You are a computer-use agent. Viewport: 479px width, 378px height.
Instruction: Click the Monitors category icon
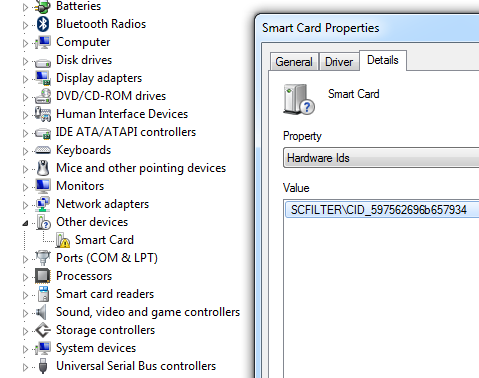(x=43, y=186)
